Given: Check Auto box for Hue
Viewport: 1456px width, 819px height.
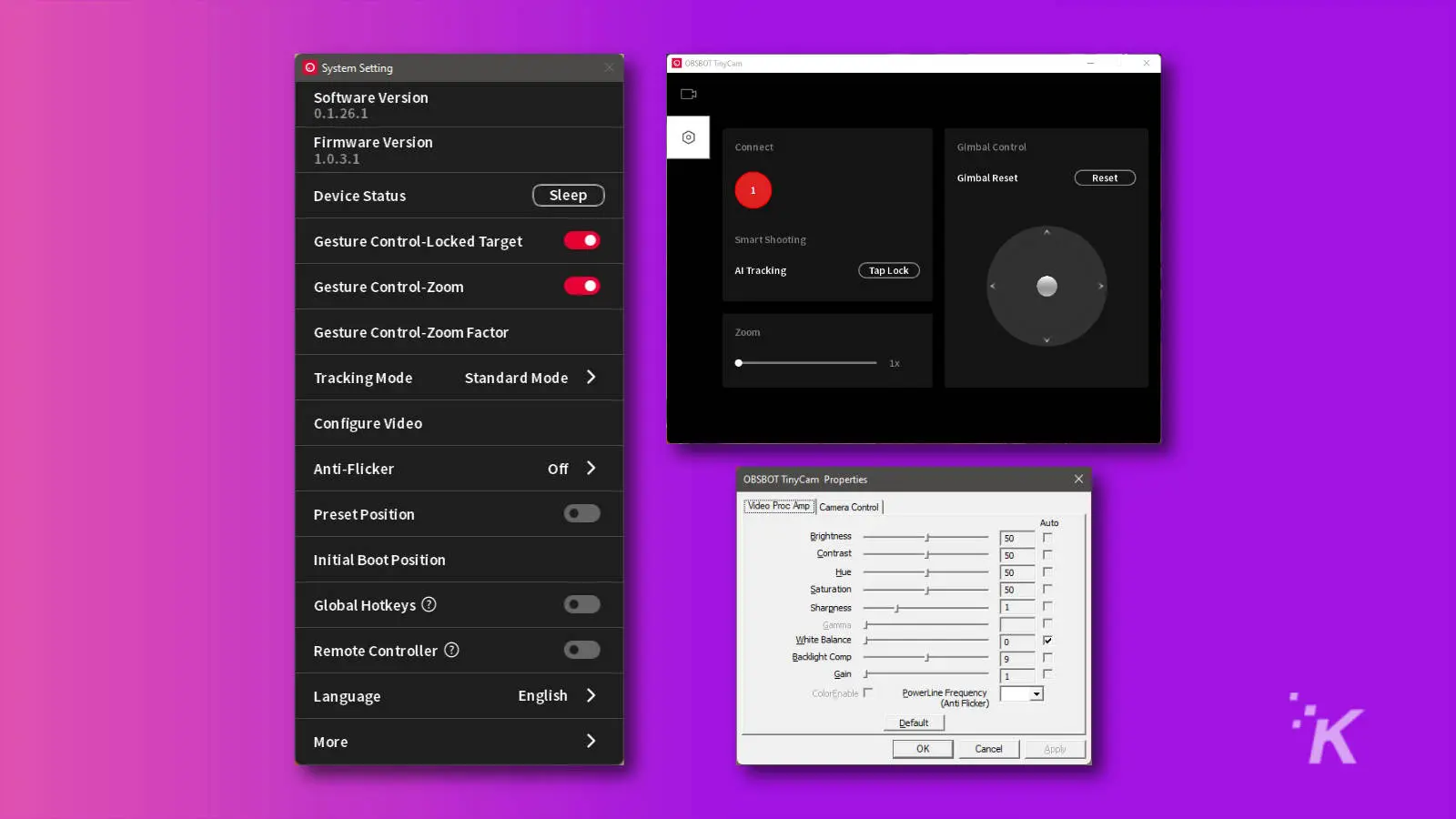Looking at the screenshot, I should click(1047, 571).
